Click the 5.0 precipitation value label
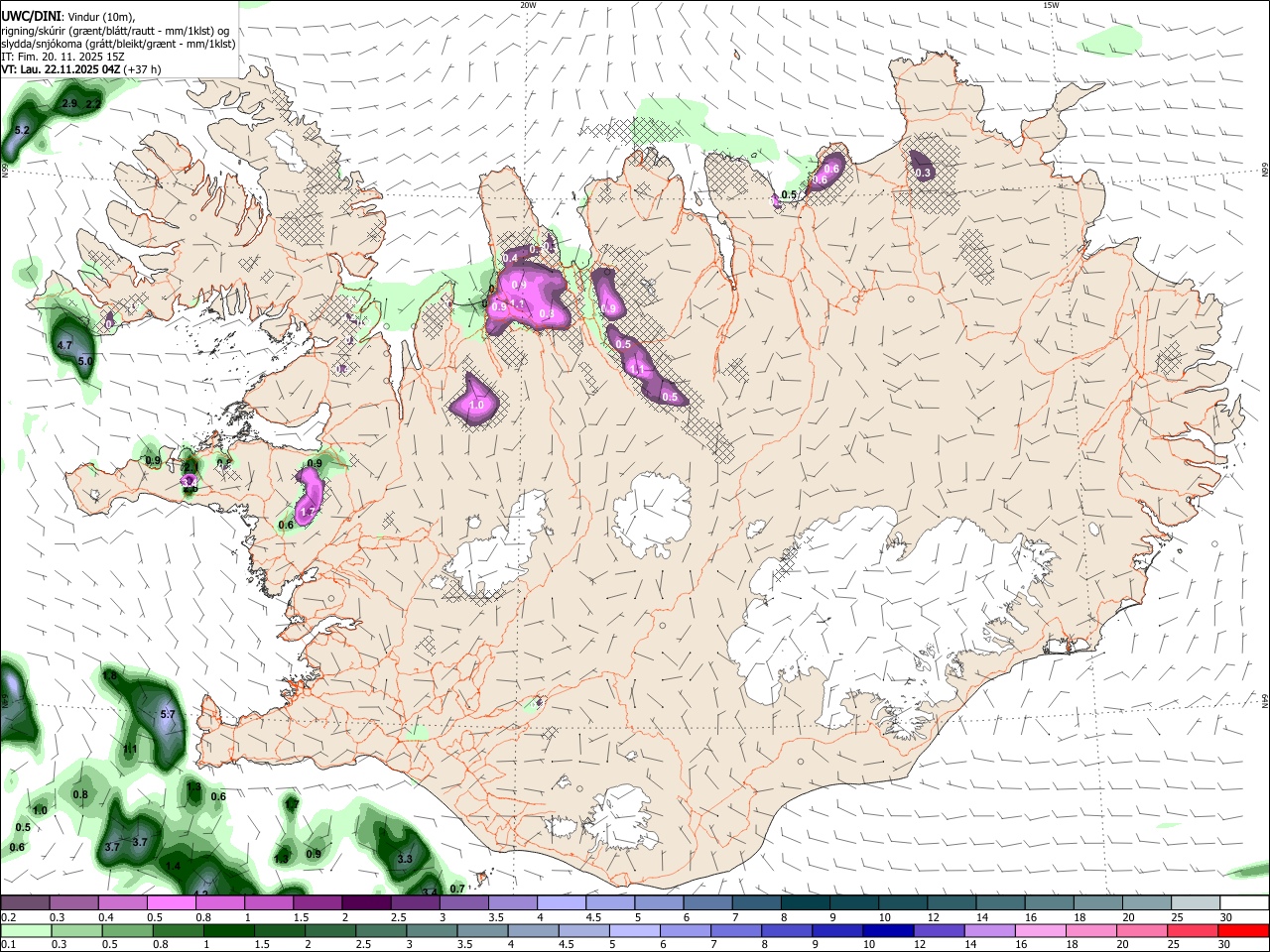This screenshot has width=1270, height=952. click(x=85, y=361)
